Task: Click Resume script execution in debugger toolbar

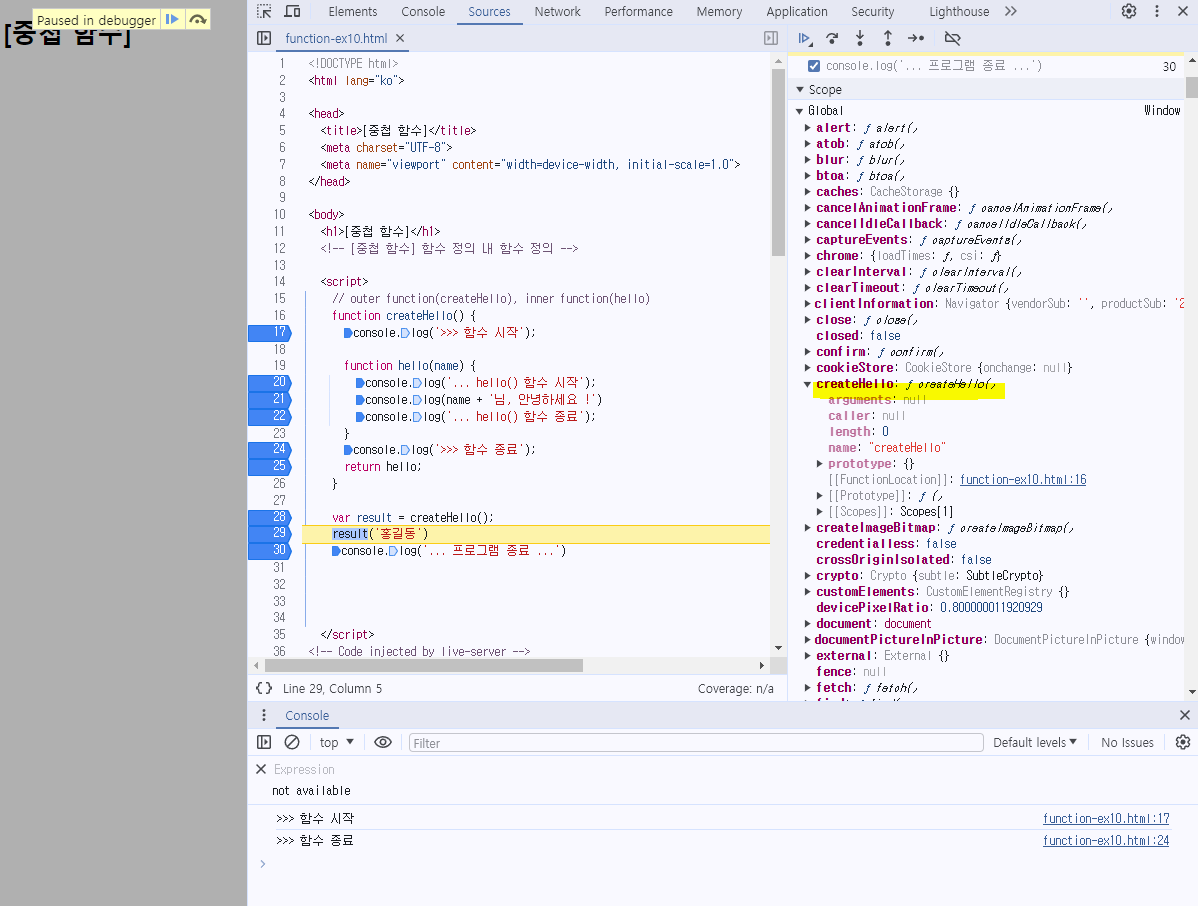Action: (x=805, y=38)
